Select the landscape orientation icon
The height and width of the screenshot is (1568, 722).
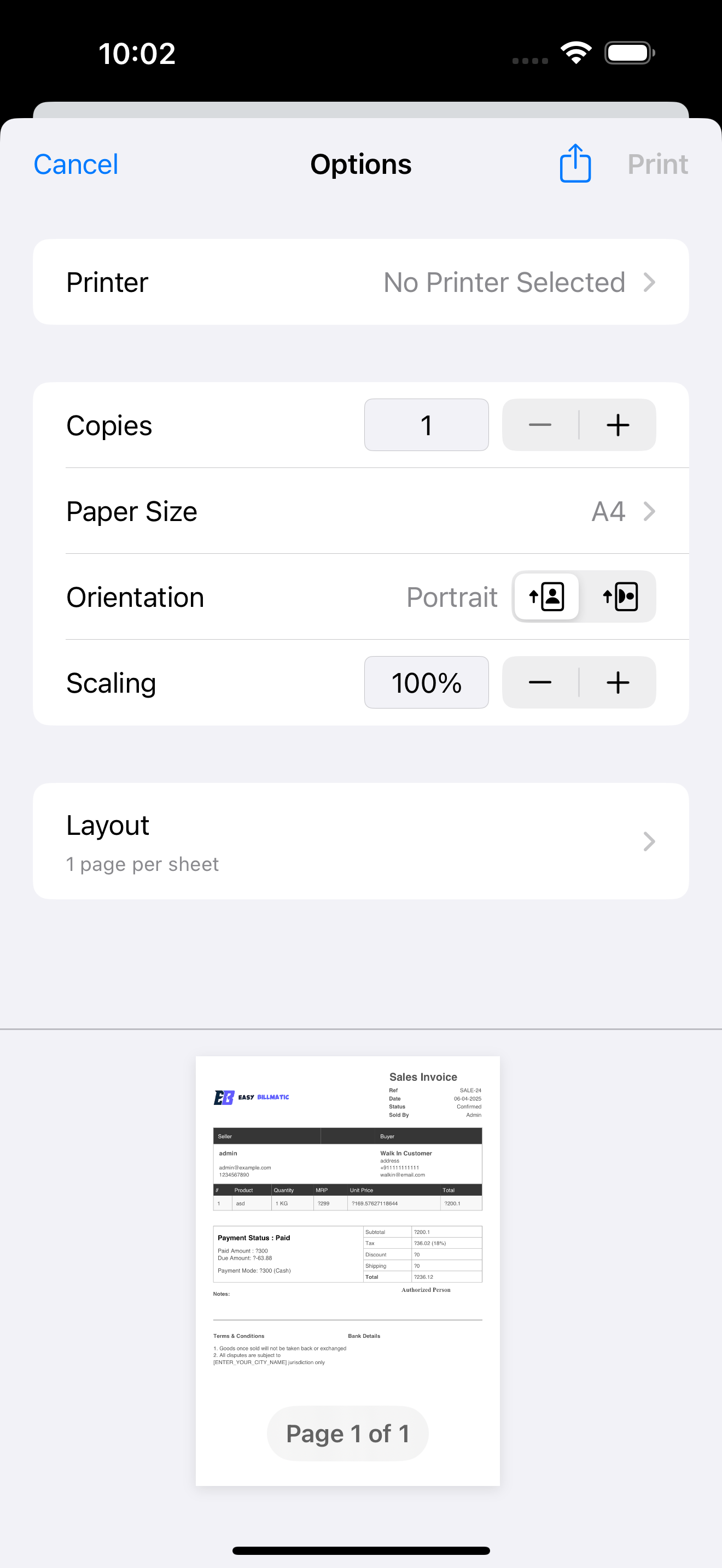620,596
